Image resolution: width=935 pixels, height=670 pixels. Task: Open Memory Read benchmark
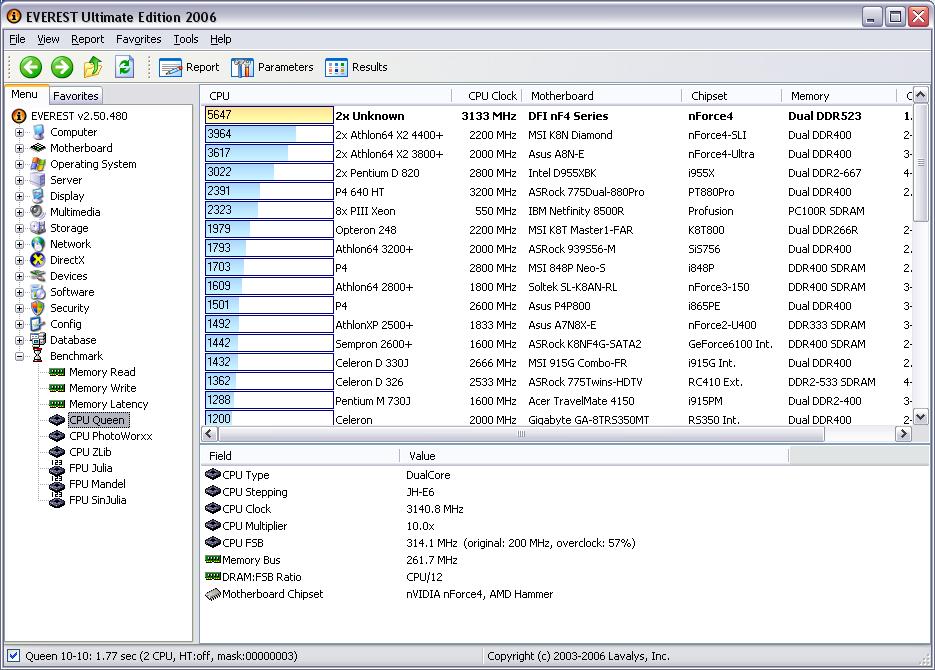tap(102, 373)
